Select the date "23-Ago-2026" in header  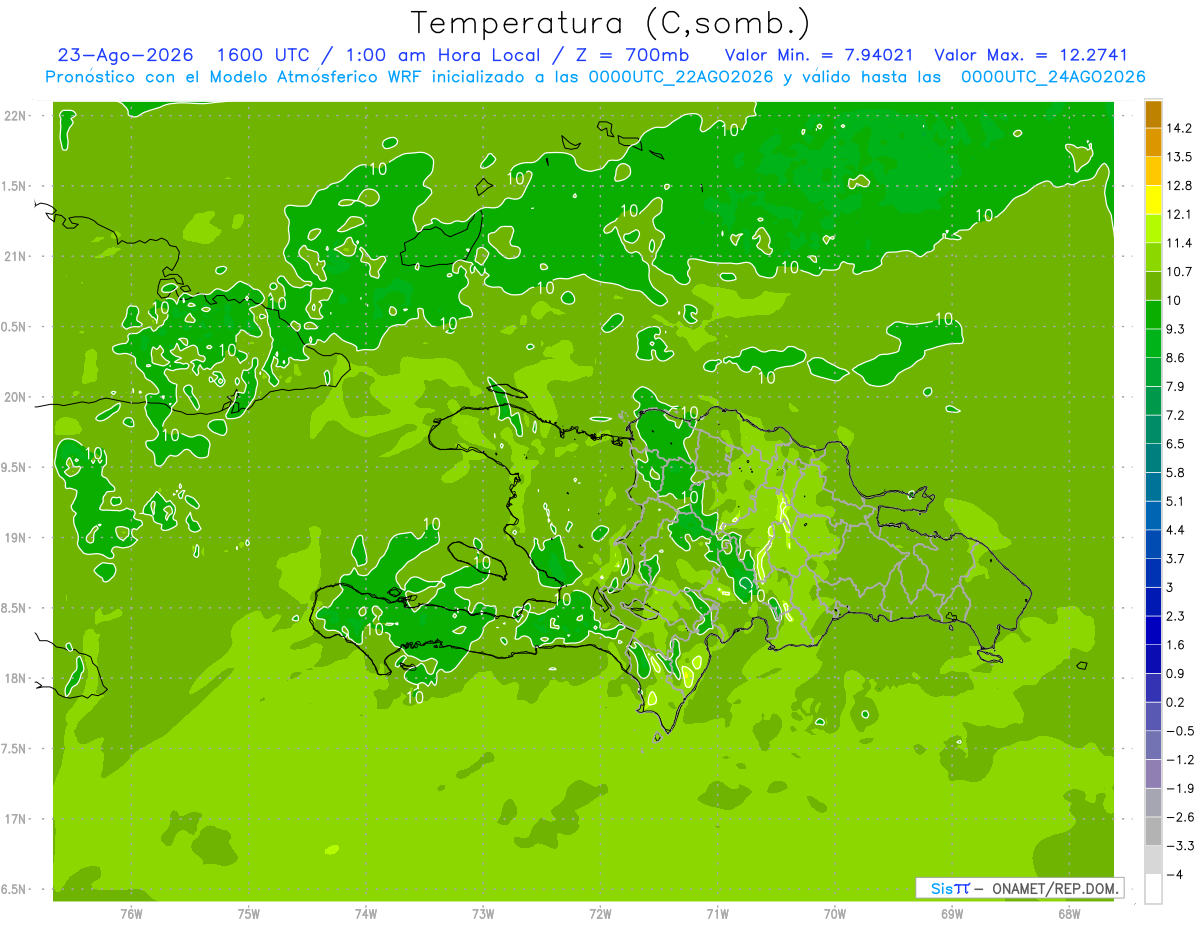coord(125,56)
